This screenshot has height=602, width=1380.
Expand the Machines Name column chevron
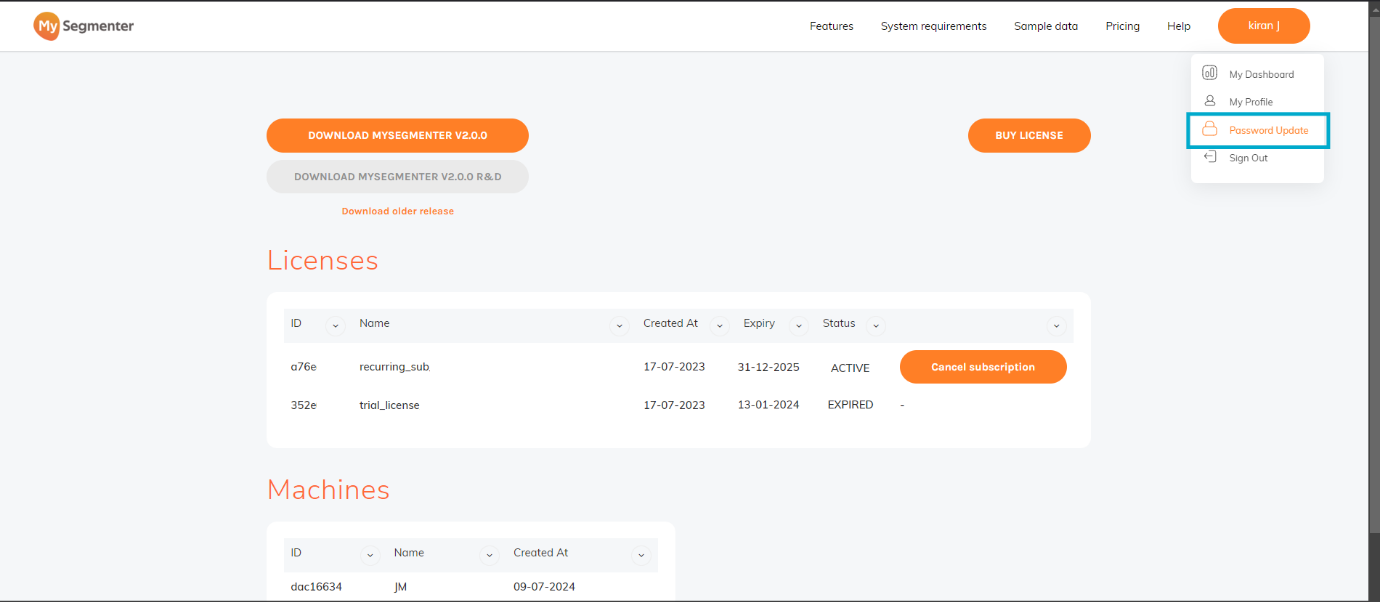coord(490,555)
